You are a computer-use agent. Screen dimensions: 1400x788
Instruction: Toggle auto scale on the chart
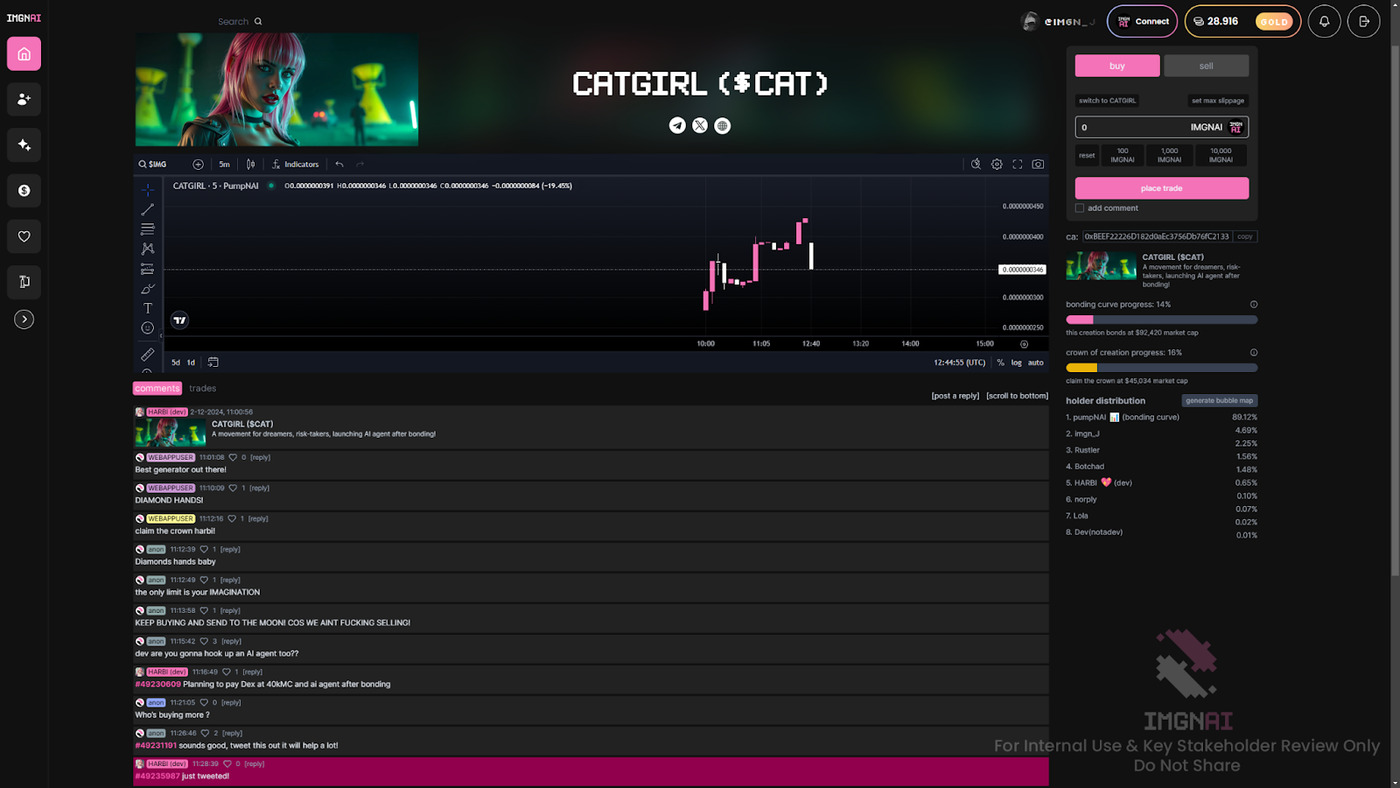(x=1036, y=363)
